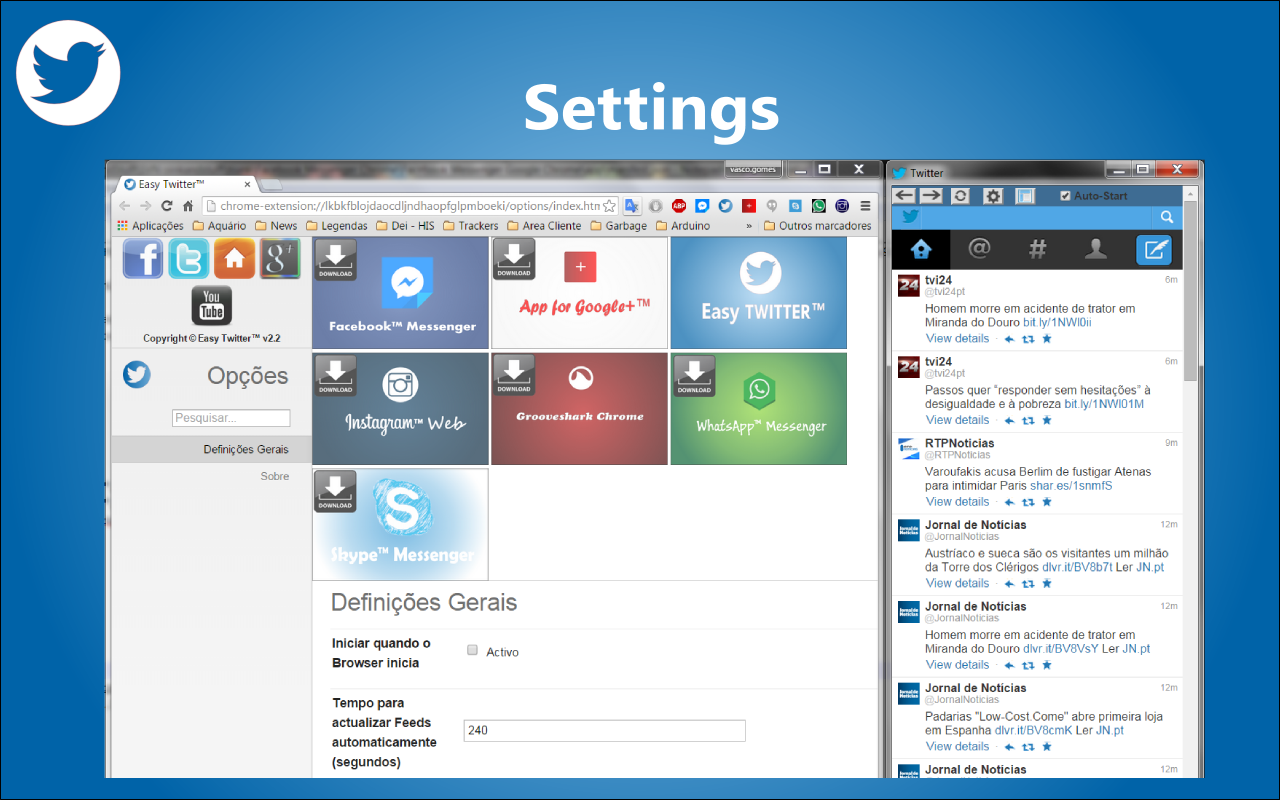
Task: Click the Chrome home button
Action: 188,206
